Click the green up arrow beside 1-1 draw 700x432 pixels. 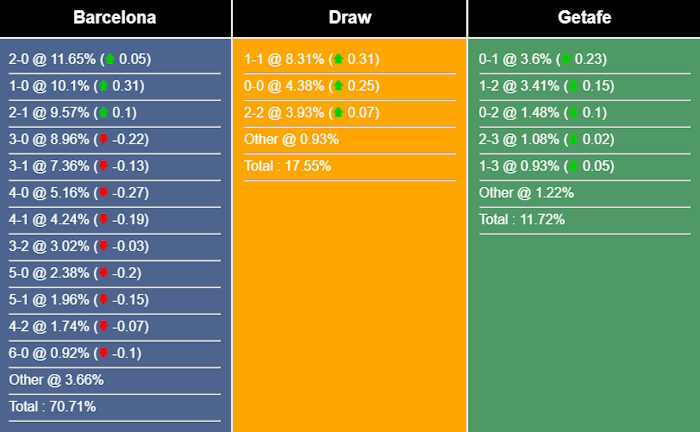tap(338, 60)
